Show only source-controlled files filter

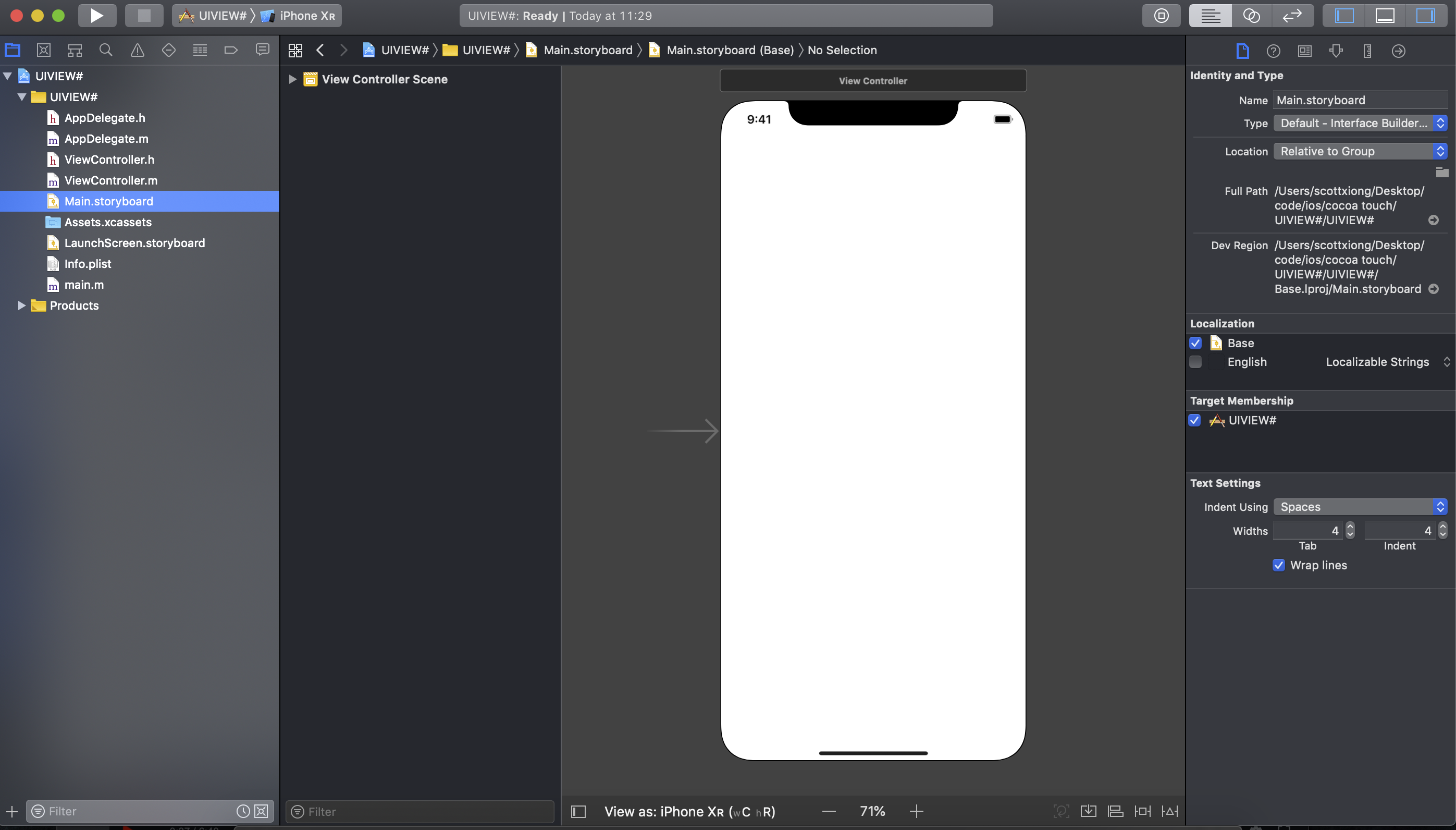[x=262, y=811]
